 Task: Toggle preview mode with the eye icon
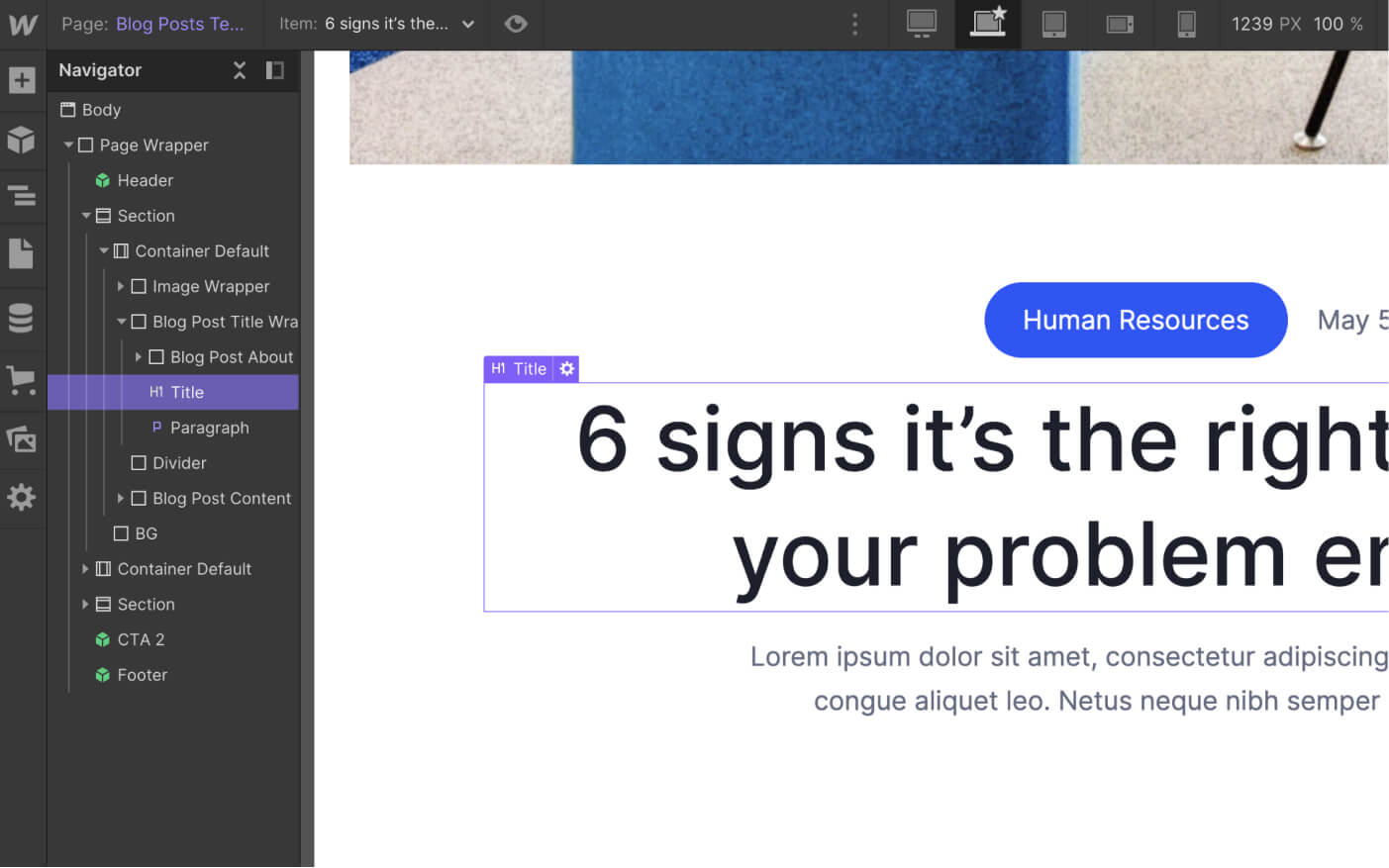(x=516, y=25)
